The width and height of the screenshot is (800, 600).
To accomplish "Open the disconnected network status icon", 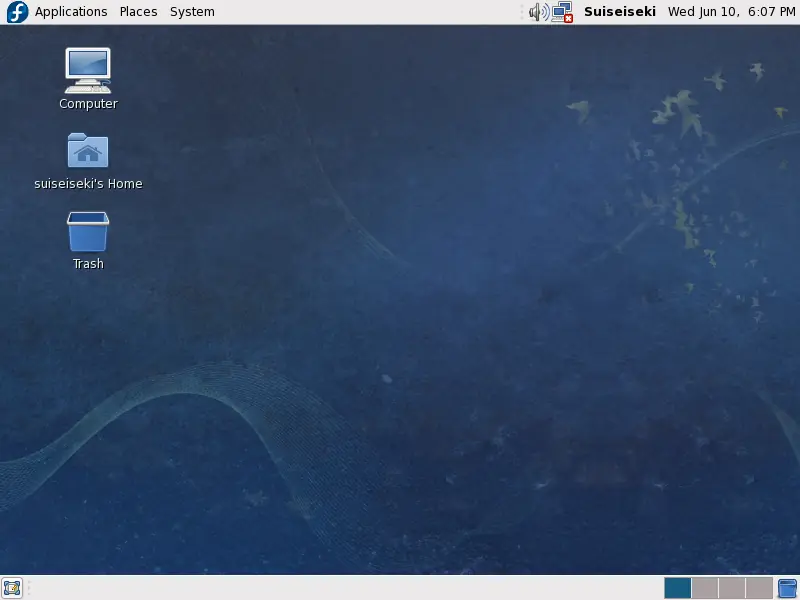I will [562, 12].
